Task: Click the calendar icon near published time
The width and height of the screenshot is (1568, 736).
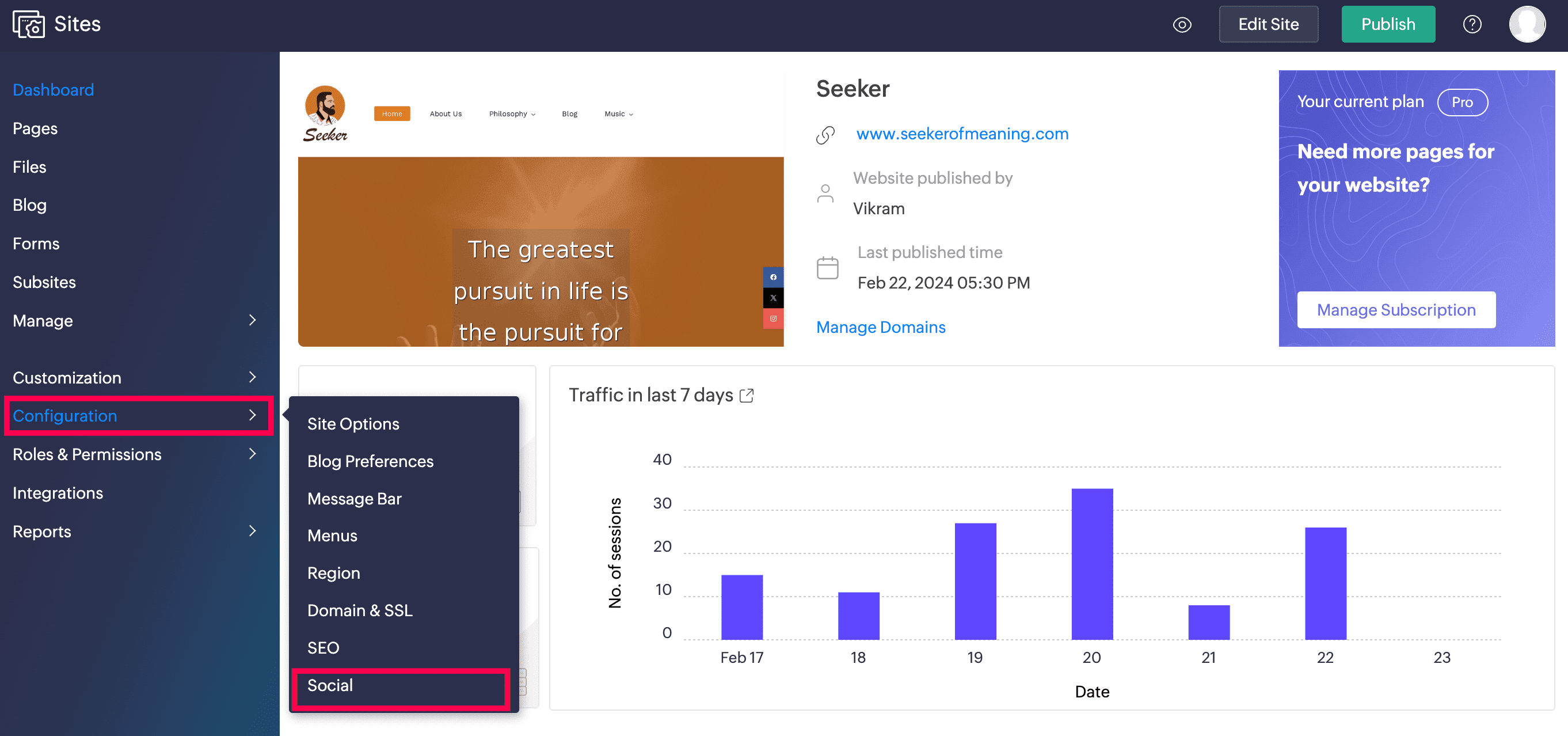Action: (827, 268)
